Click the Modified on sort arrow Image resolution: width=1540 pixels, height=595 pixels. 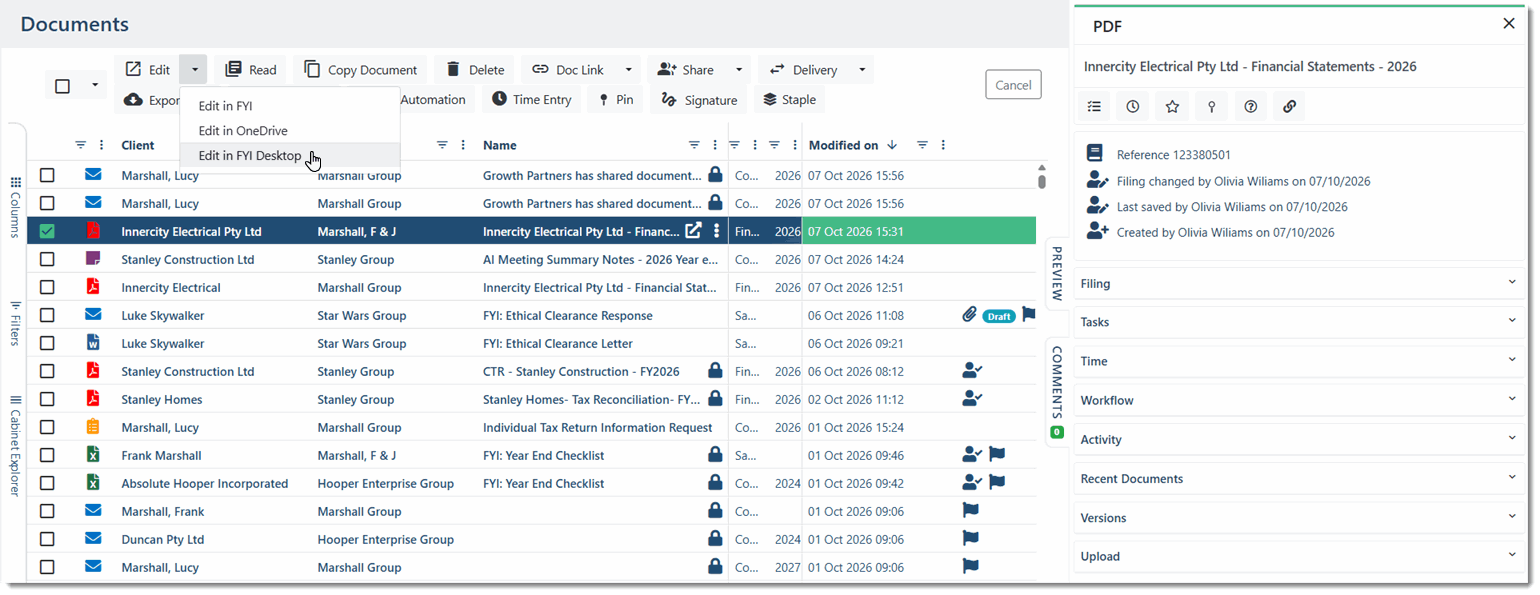(892, 145)
